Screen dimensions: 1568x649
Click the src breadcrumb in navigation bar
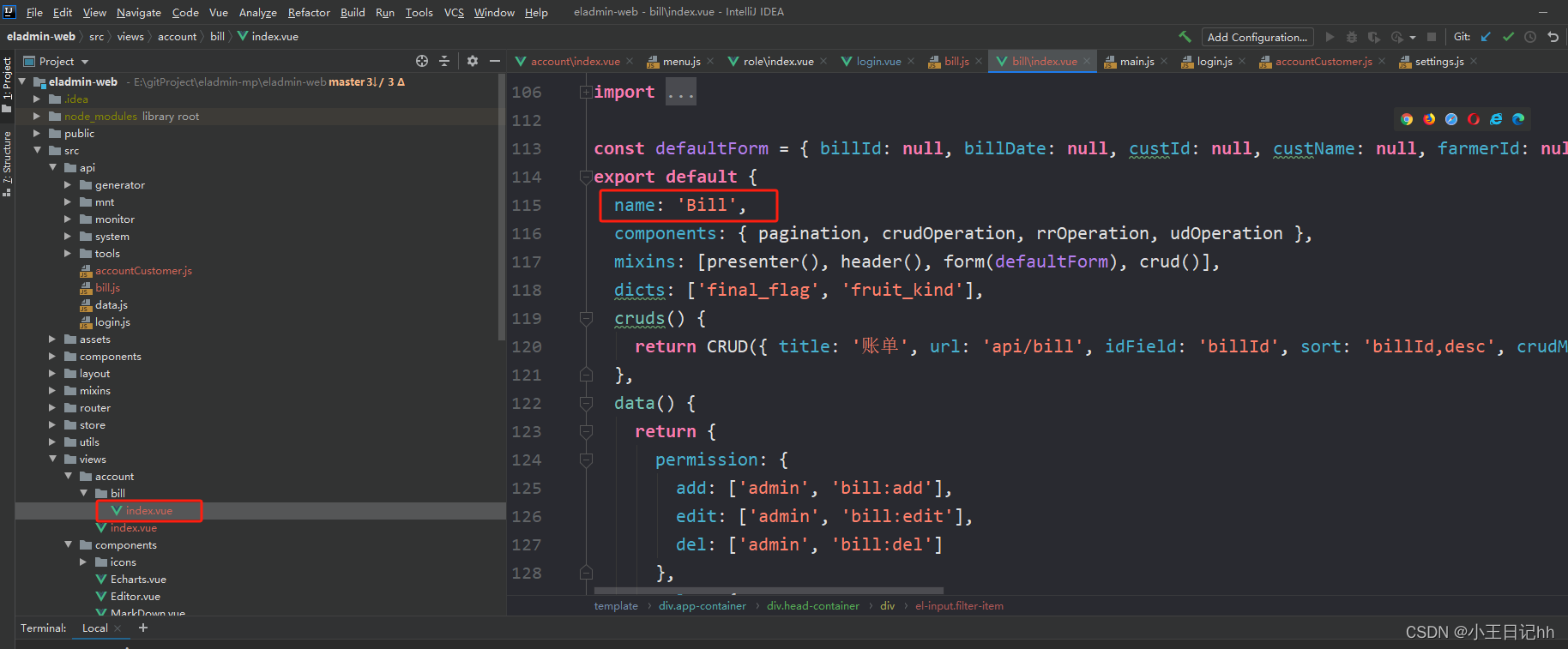tap(97, 37)
